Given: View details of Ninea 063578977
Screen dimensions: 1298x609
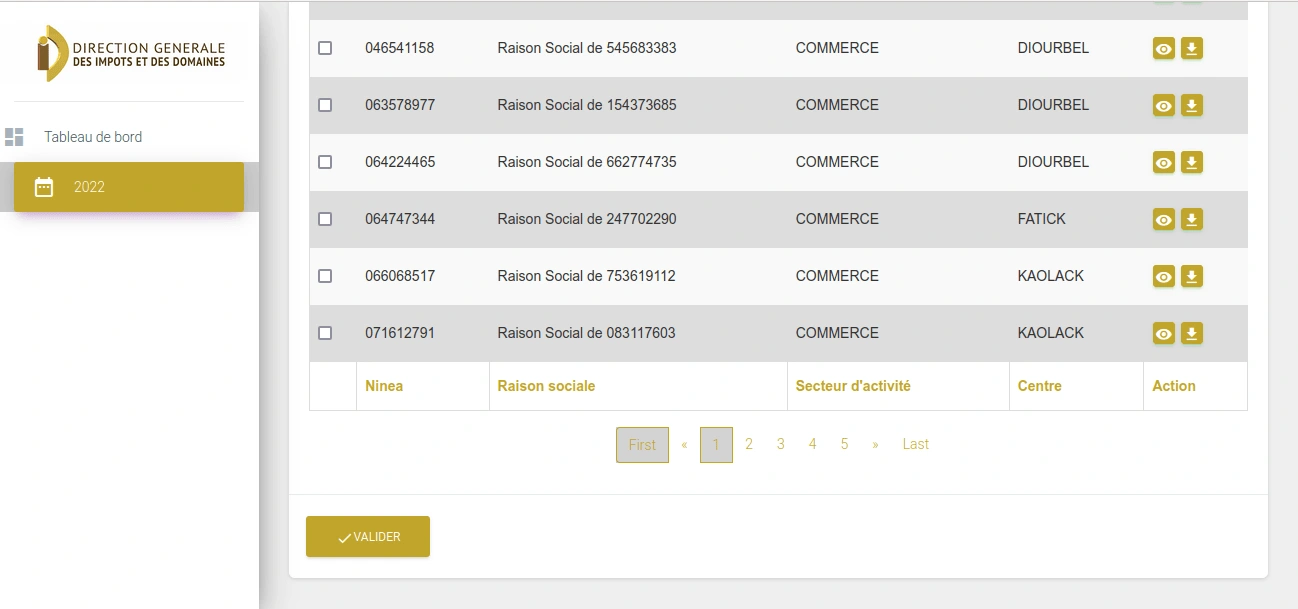Looking at the screenshot, I should coord(1163,106).
